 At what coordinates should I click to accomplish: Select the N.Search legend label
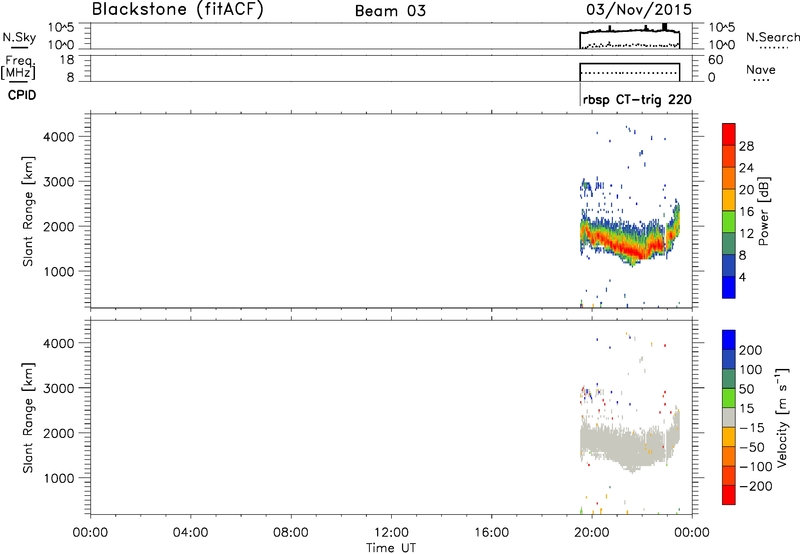[x=772, y=37]
